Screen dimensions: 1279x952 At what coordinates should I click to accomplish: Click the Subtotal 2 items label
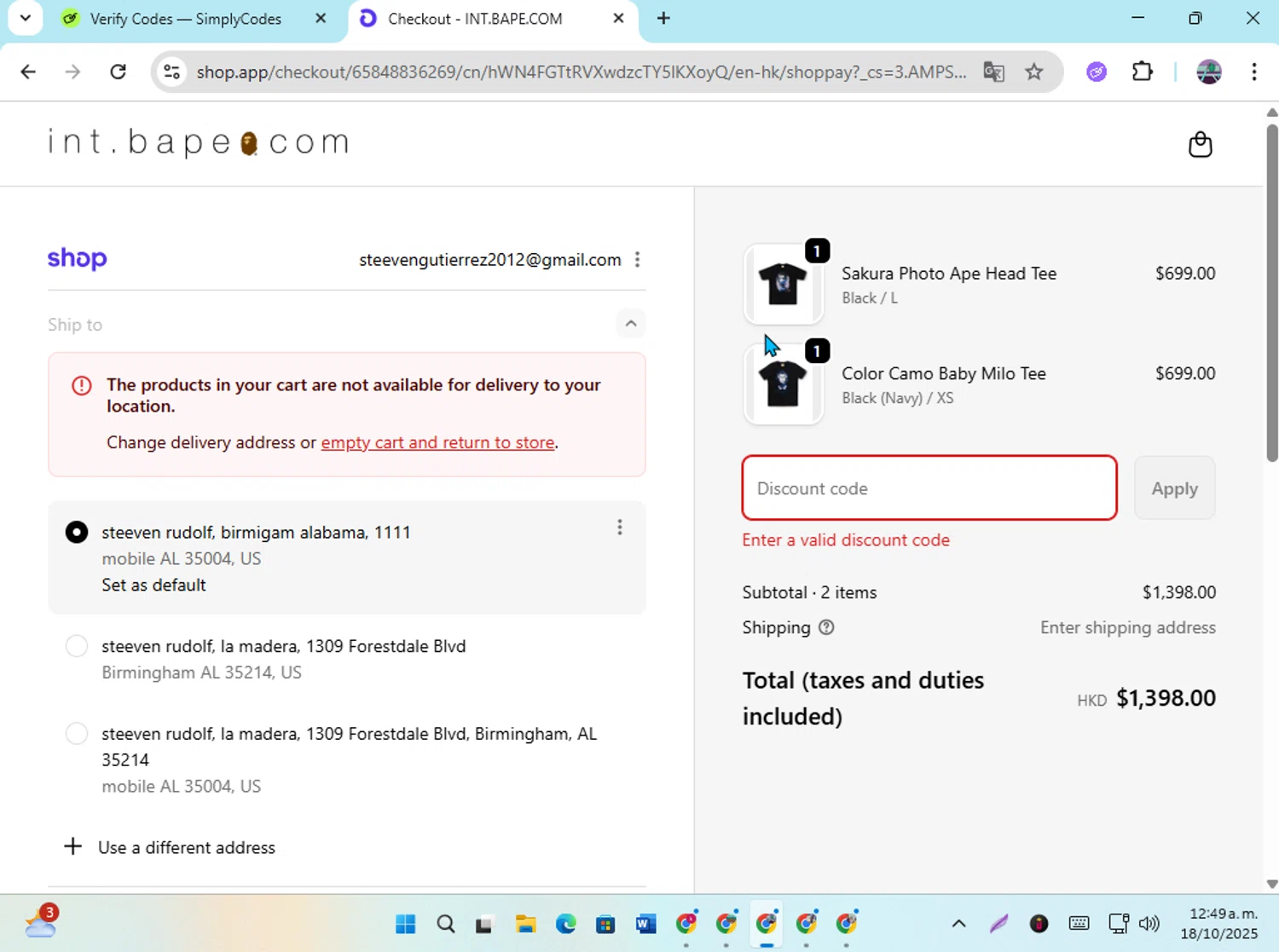click(809, 592)
